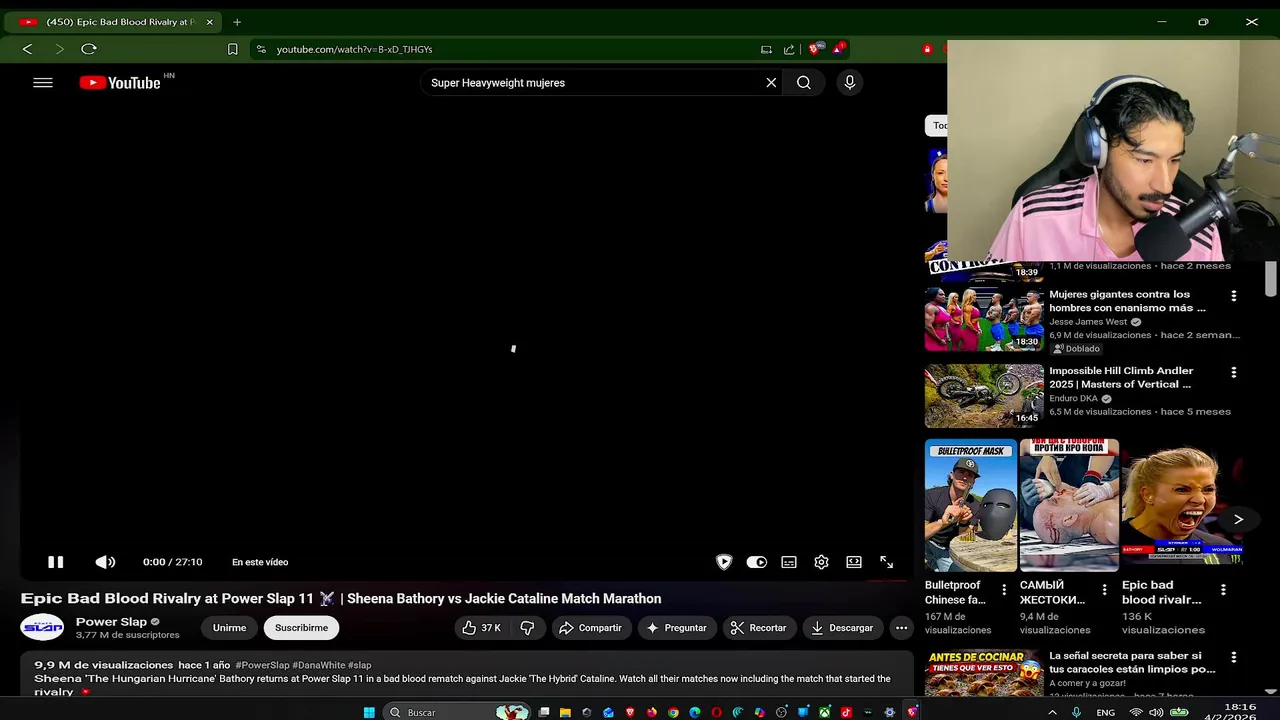This screenshot has width=1280, height=720.
Task: Toggle the autoplay switch in the player
Action: coord(757,562)
